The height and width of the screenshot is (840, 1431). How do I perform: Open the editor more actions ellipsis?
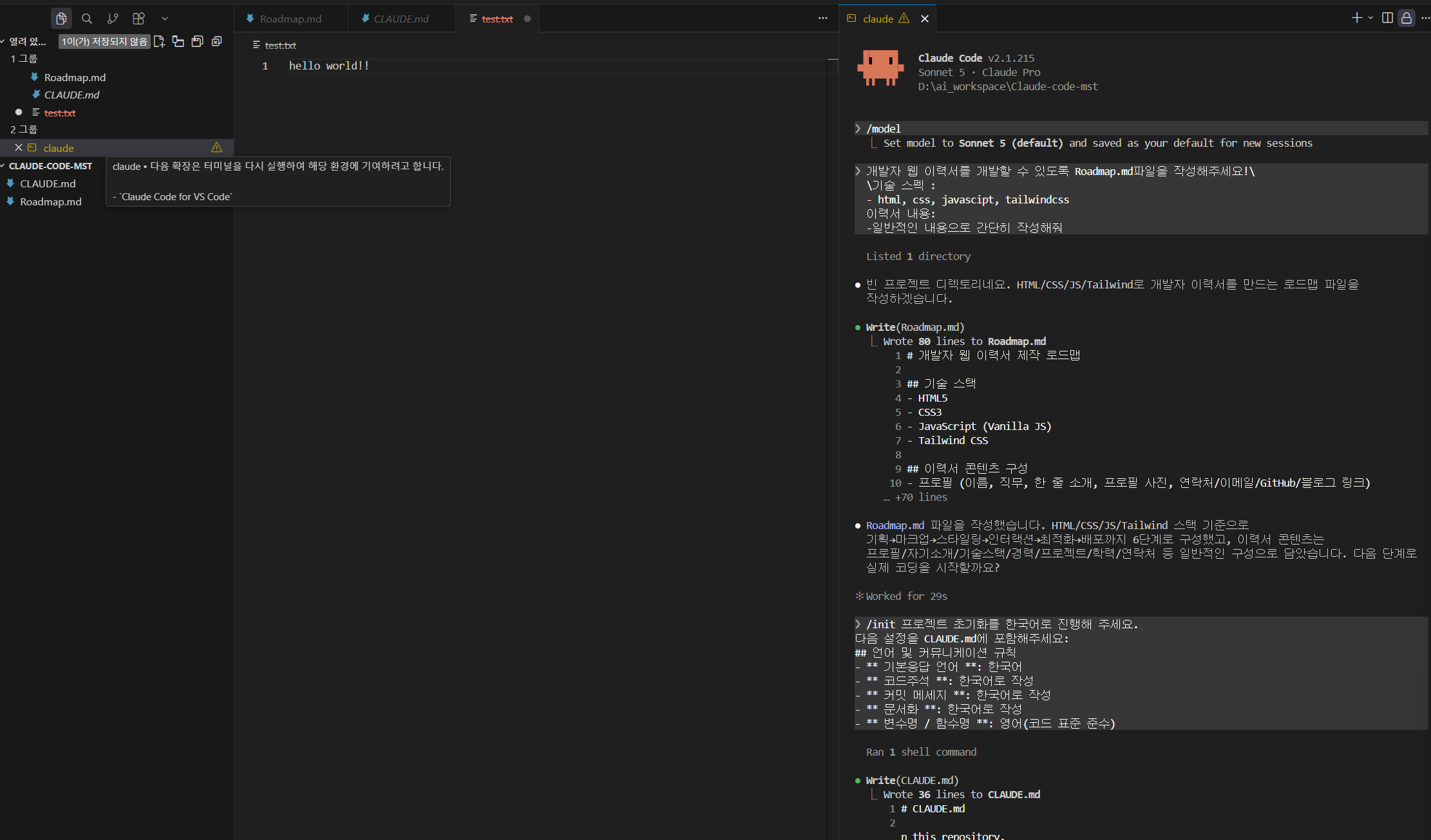click(x=823, y=18)
